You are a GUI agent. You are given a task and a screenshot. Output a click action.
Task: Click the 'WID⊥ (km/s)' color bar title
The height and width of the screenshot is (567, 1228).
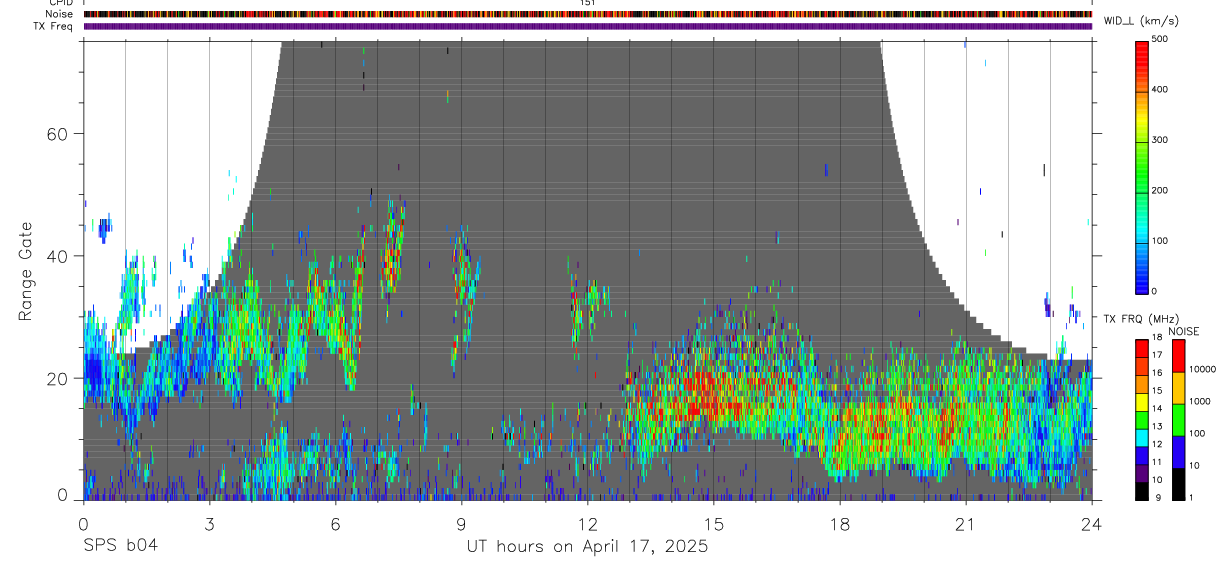pyautogui.click(x=1140, y=21)
